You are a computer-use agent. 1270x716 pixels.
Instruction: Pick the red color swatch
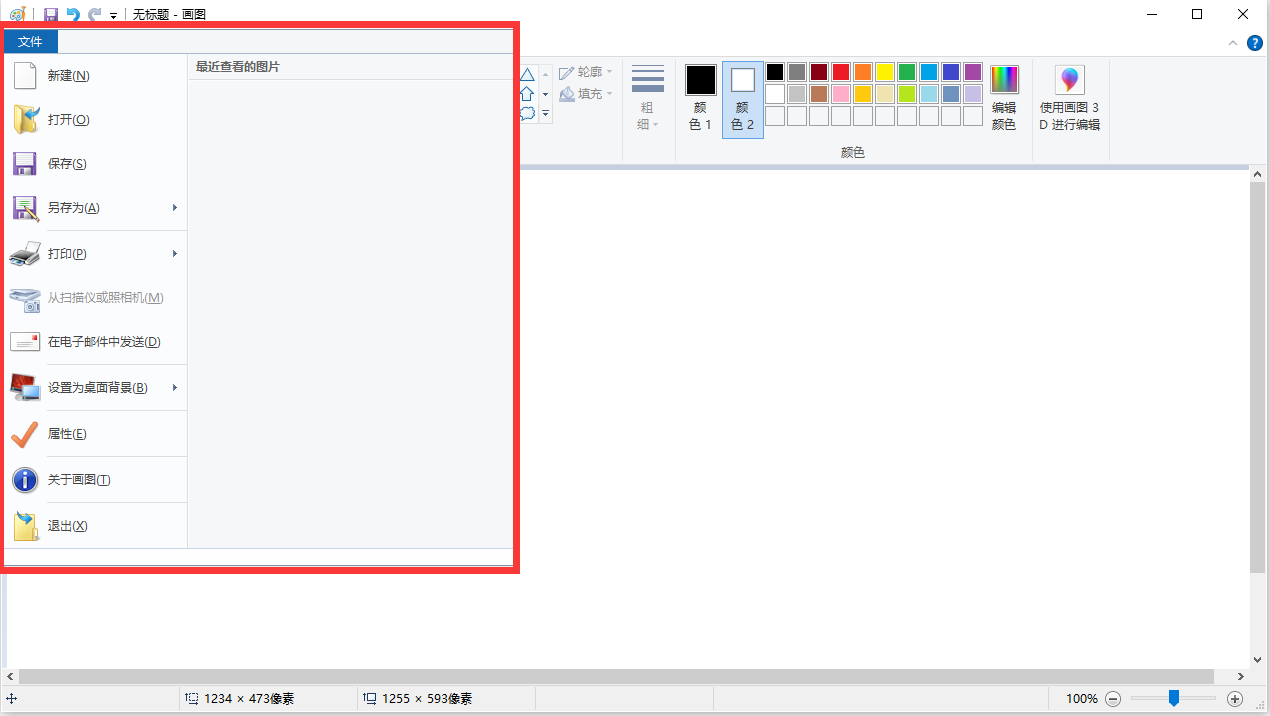[841, 72]
